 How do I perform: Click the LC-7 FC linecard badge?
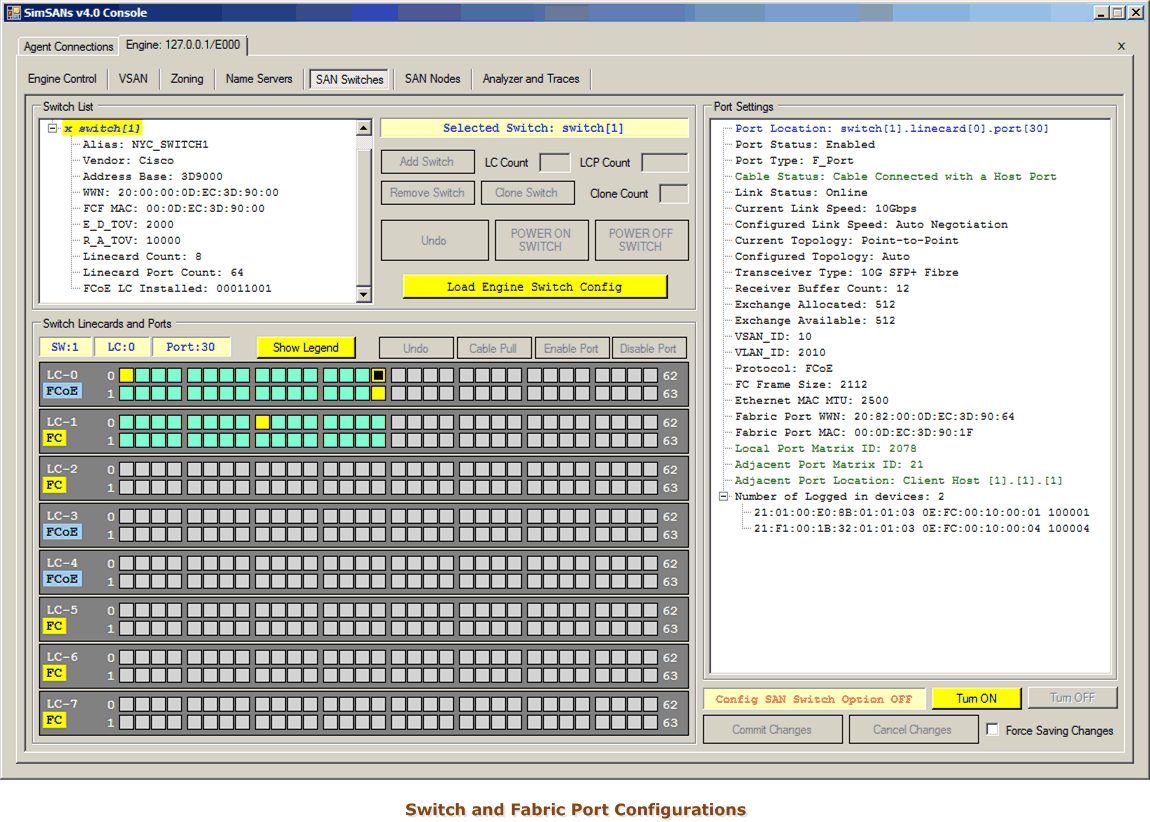(x=54, y=720)
